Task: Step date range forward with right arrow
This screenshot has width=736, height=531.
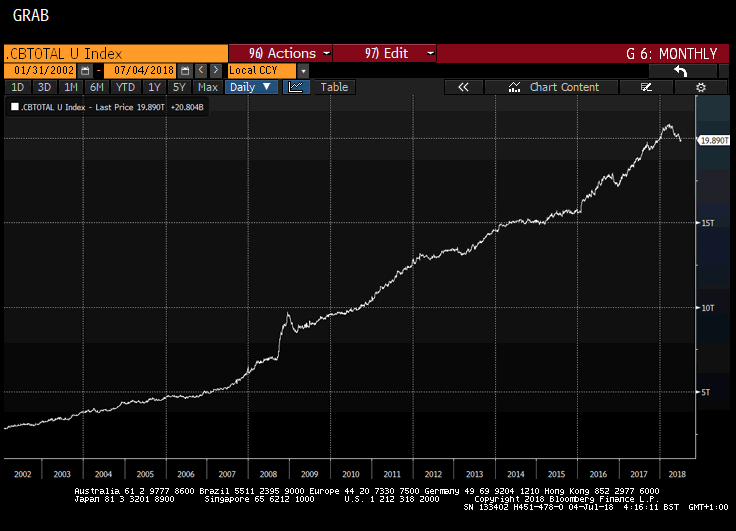Action: tap(215, 70)
